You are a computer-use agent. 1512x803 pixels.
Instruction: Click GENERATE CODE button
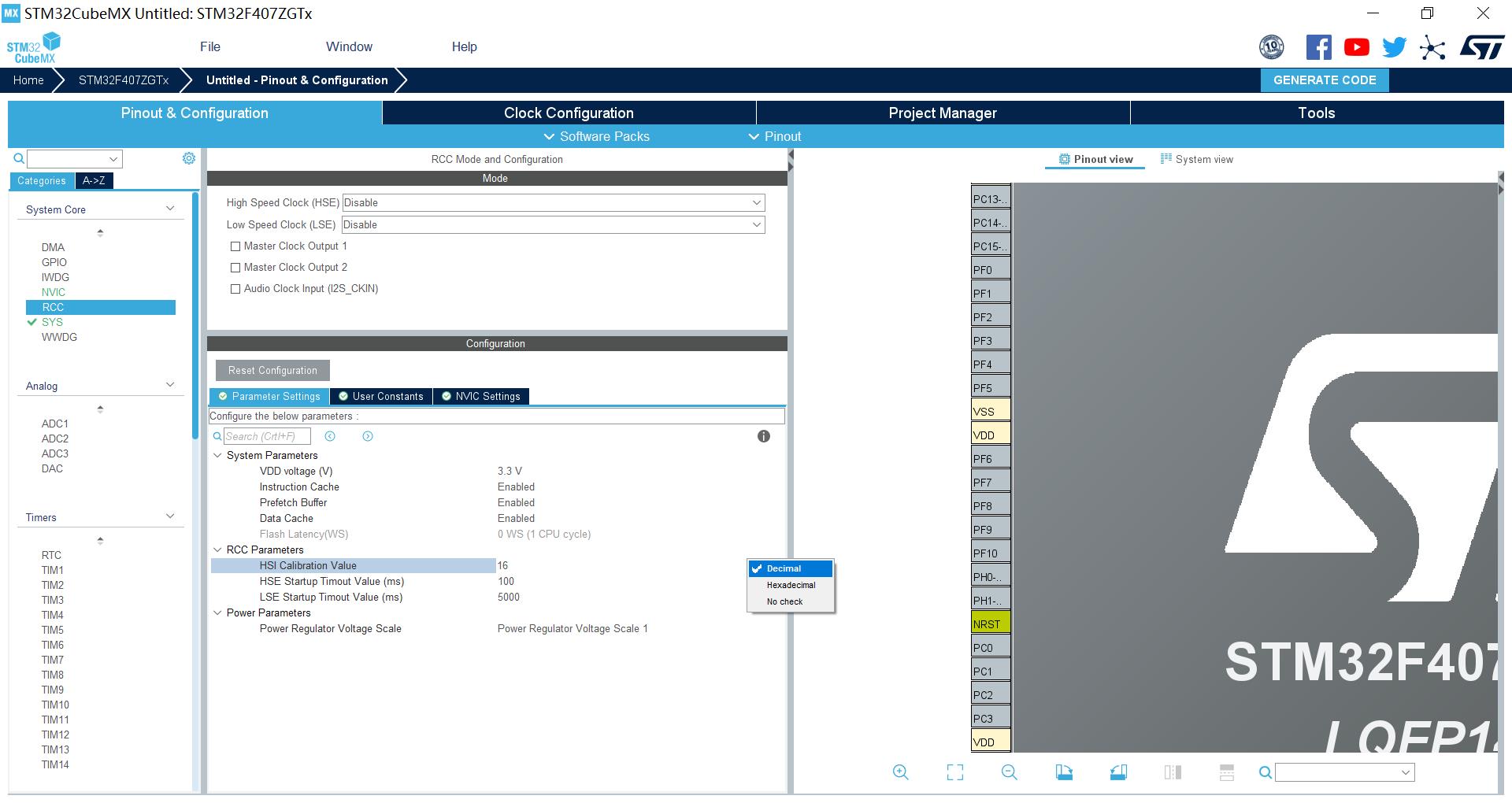point(1325,80)
